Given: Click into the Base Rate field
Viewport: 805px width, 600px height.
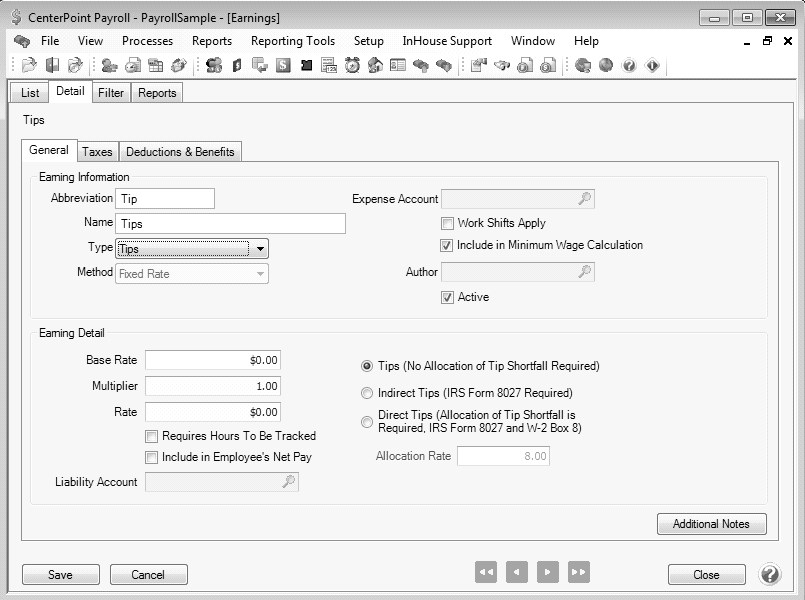Looking at the screenshot, I should pyautogui.click(x=212, y=360).
